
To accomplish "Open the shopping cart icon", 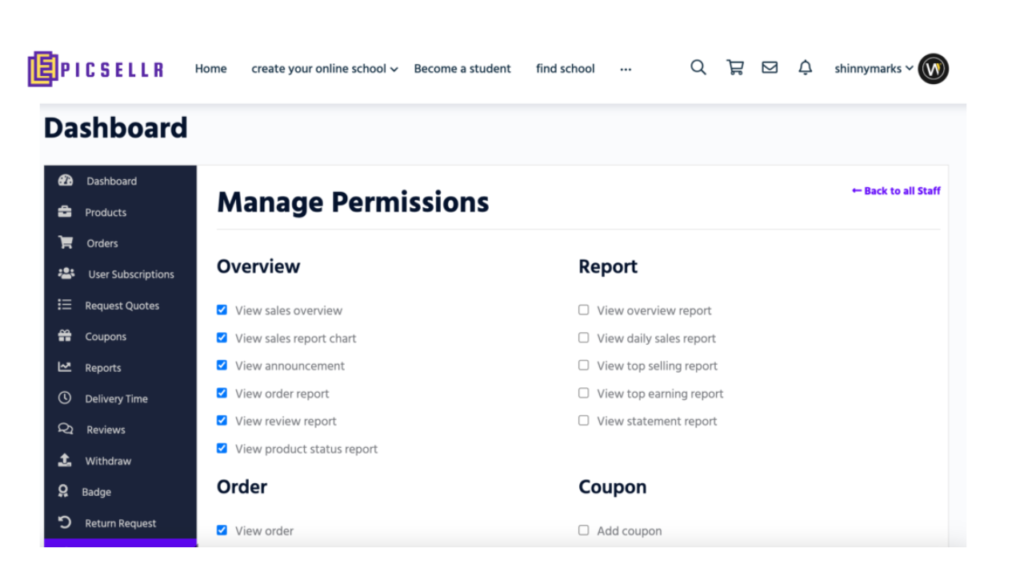I will pyautogui.click(x=735, y=67).
